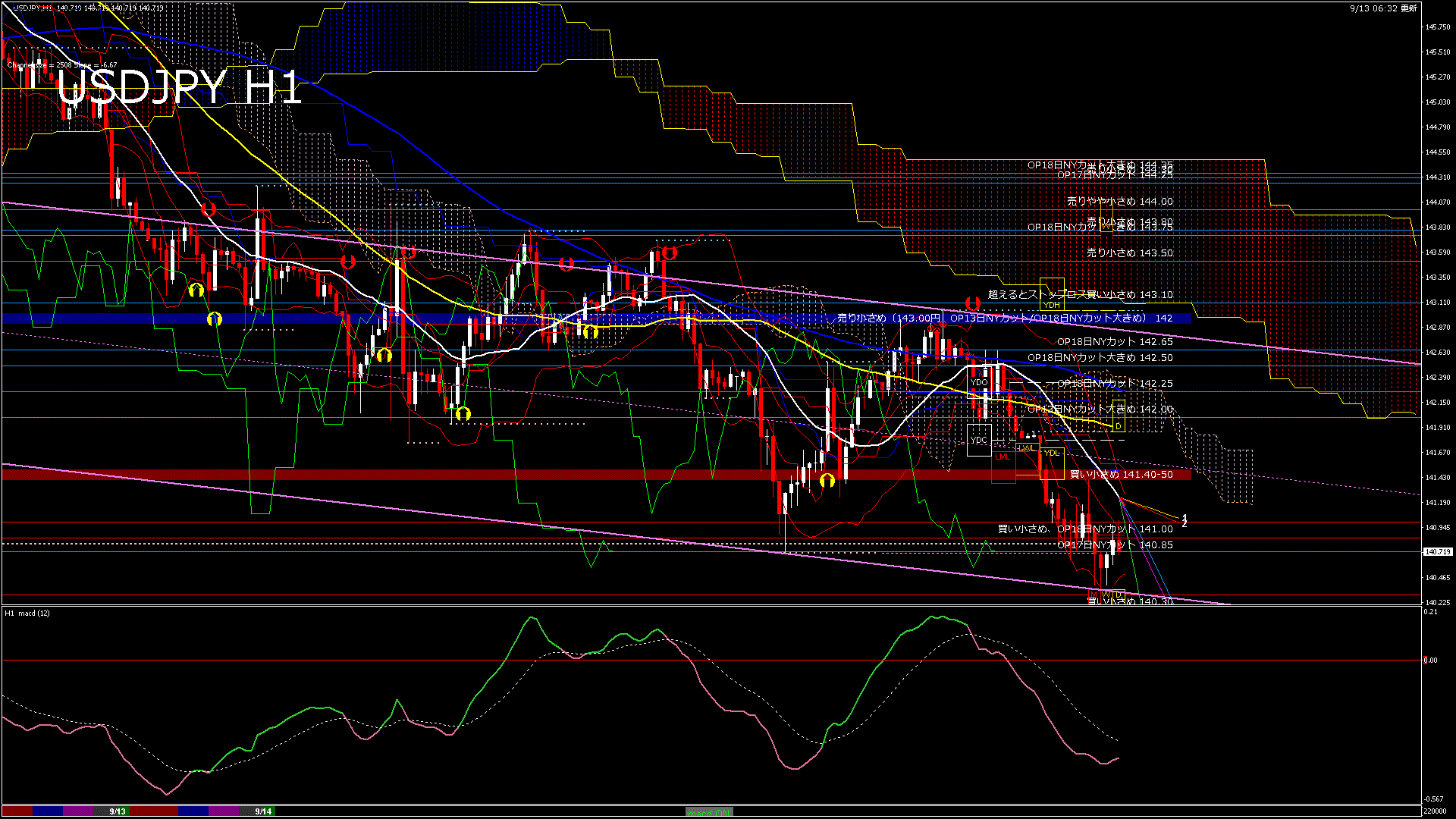Click the MACD scale value 0.21

[x=1431, y=612]
